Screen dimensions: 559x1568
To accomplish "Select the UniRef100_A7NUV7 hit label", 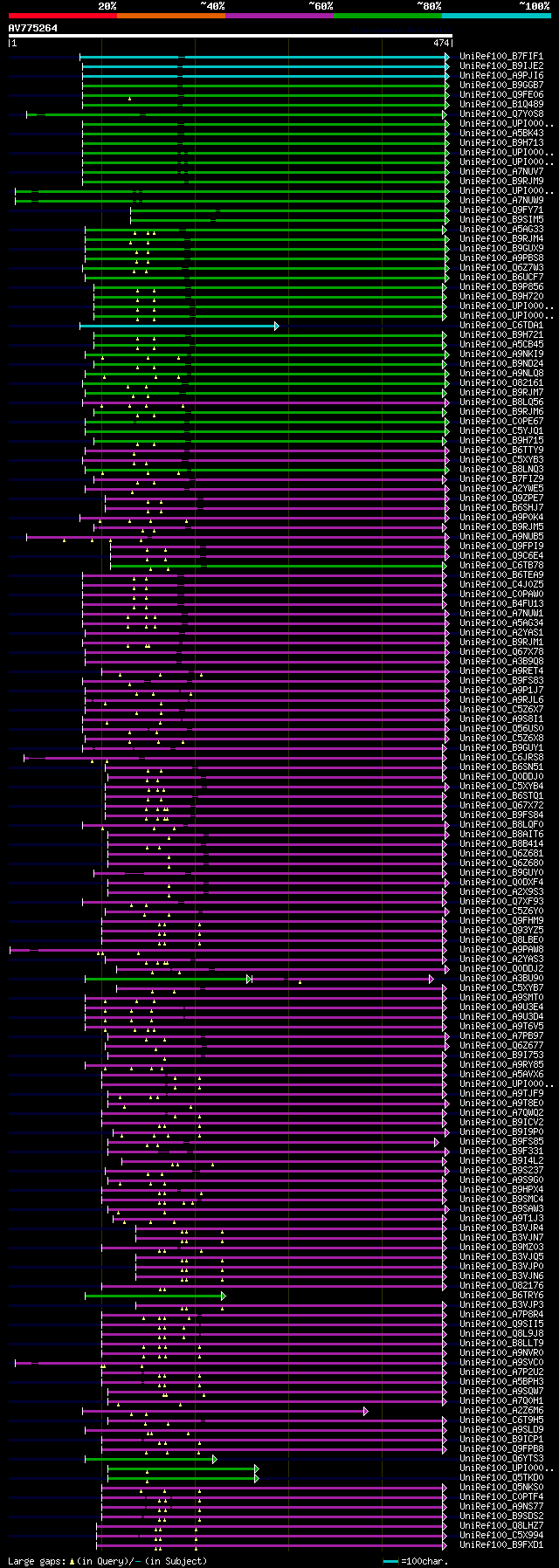I will point(501,172).
